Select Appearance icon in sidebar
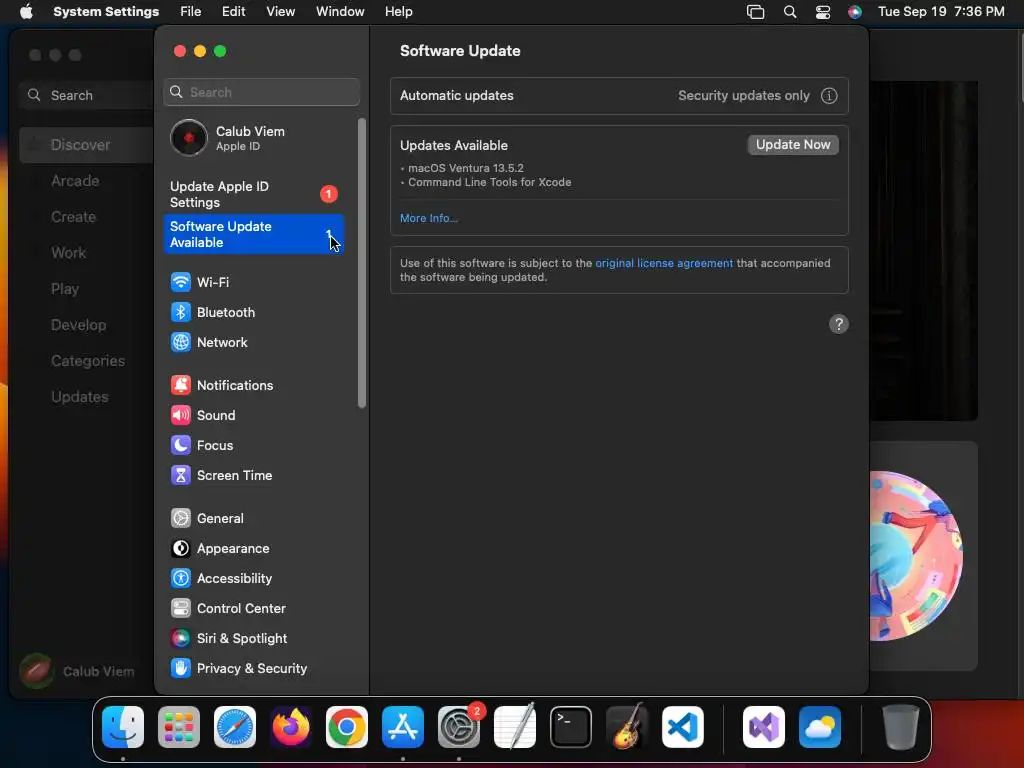 pos(181,549)
